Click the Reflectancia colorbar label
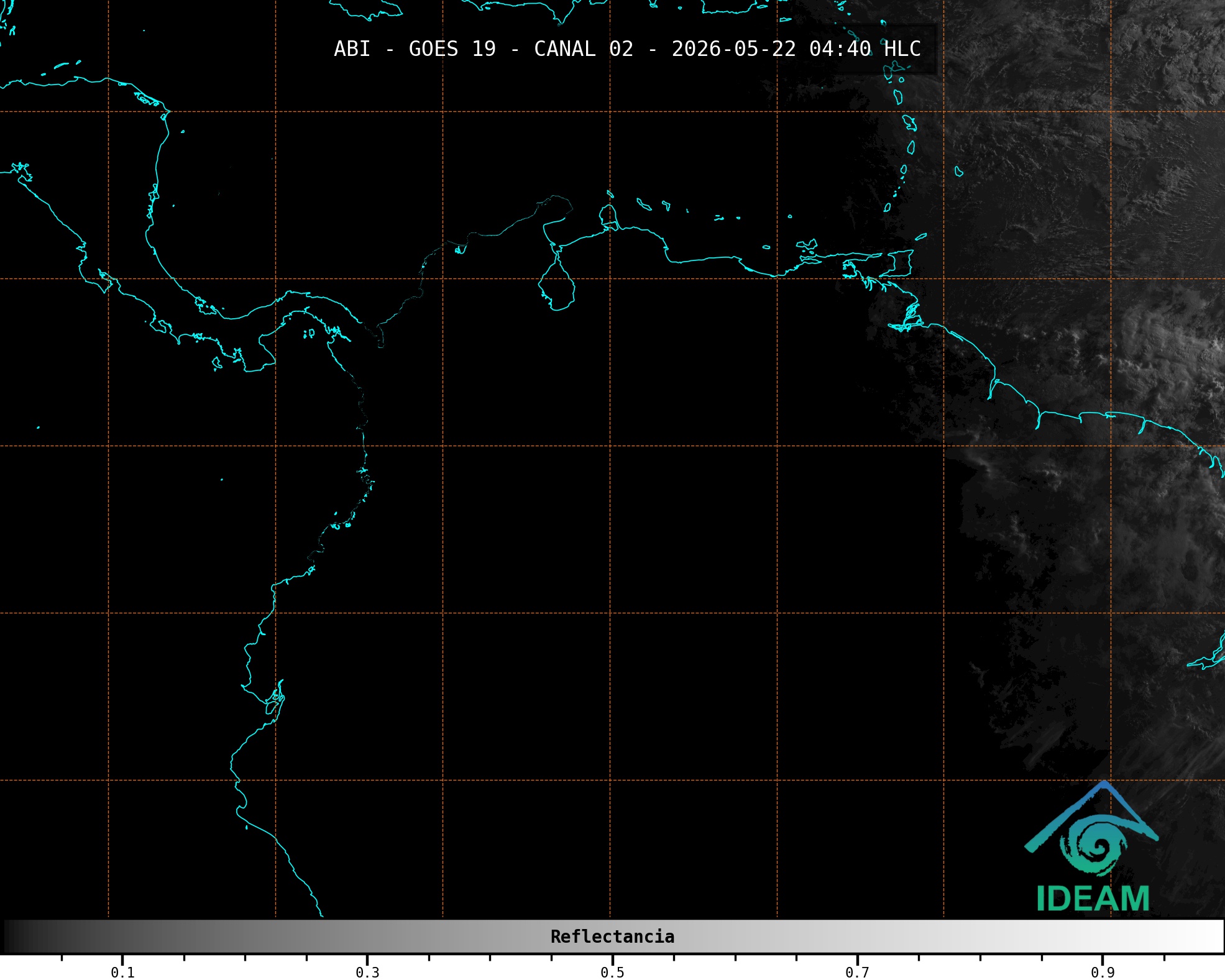1225x980 pixels. tap(612, 936)
